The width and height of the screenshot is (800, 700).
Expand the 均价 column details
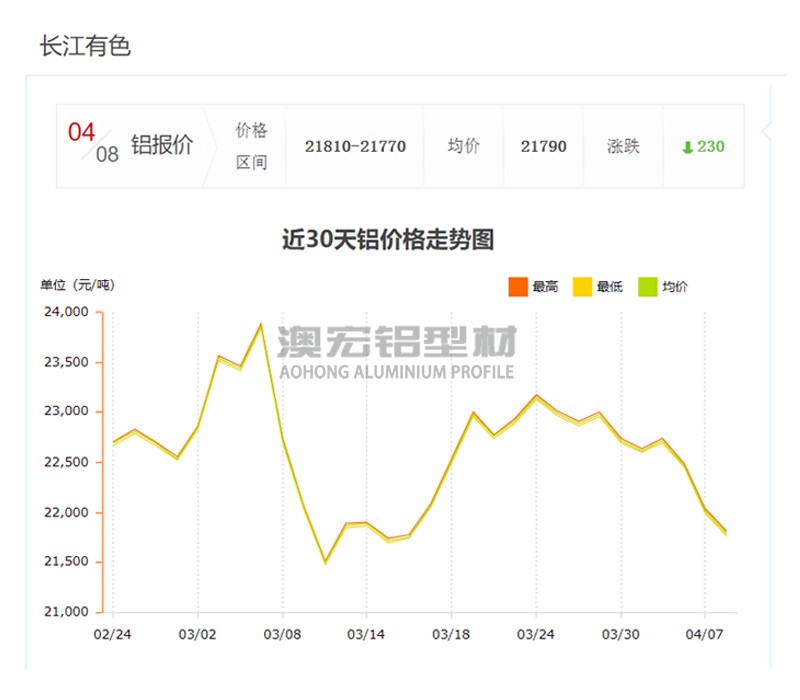click(464, 146)
